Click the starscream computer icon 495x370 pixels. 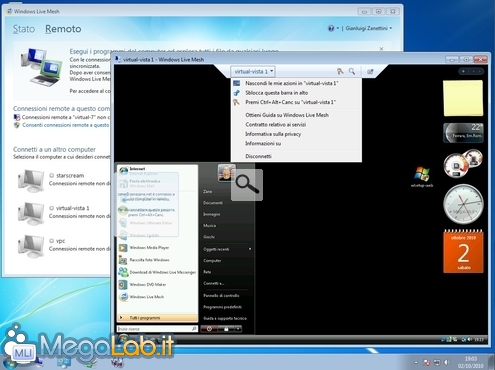click(31, 181)
